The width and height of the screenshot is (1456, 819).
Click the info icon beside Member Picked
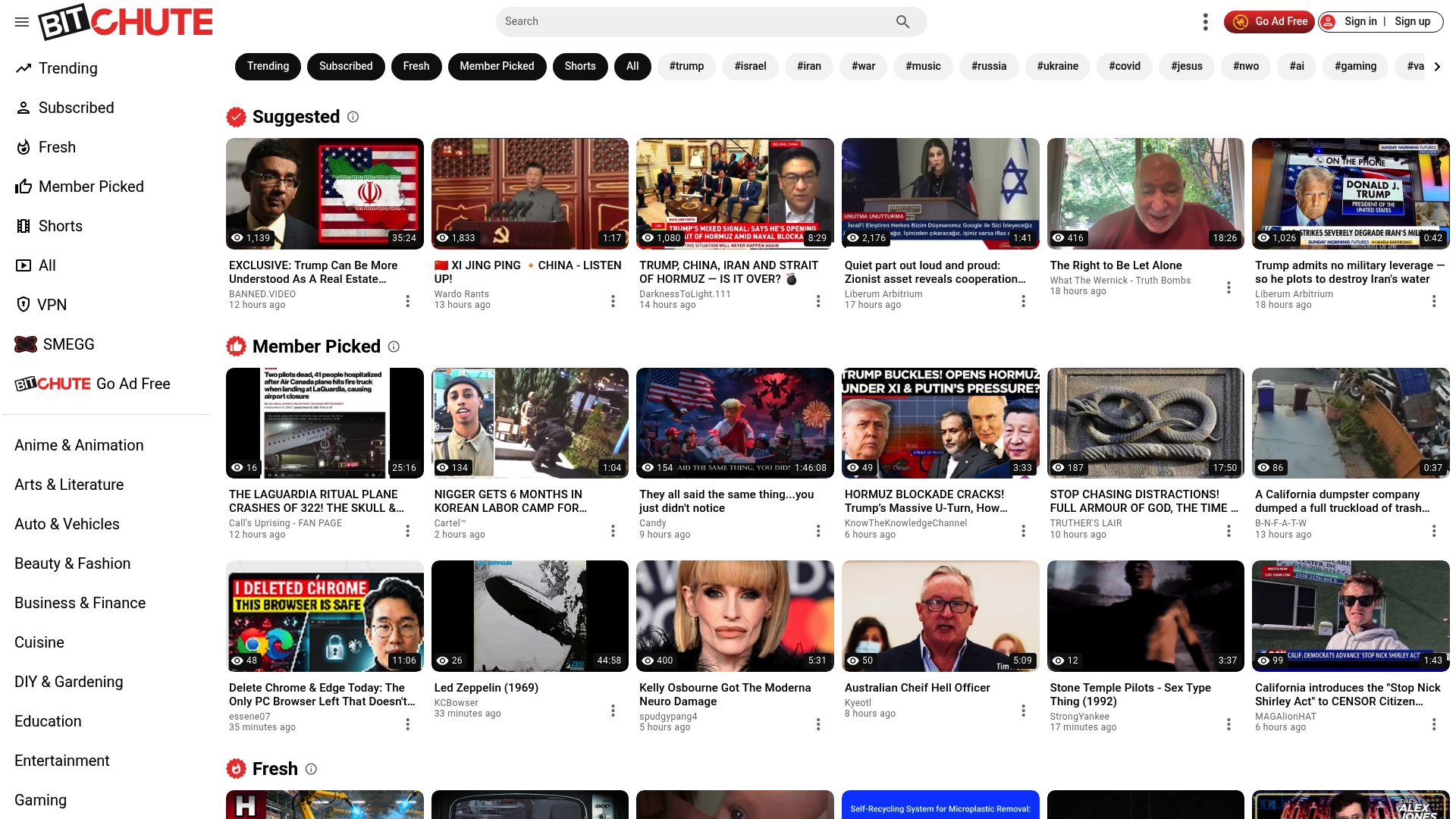click(x=394, y=347)
